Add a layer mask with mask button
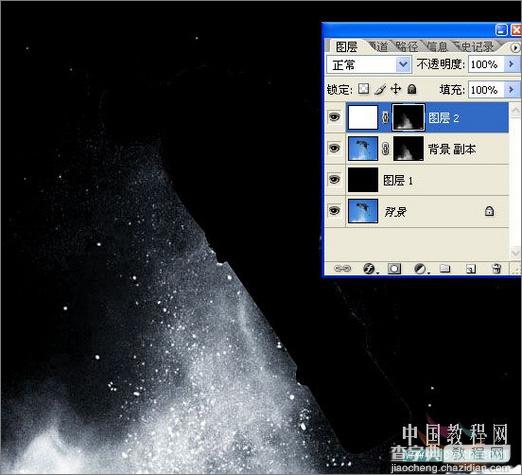The width and height of the screenshot is (522, 475). (394, 268)
